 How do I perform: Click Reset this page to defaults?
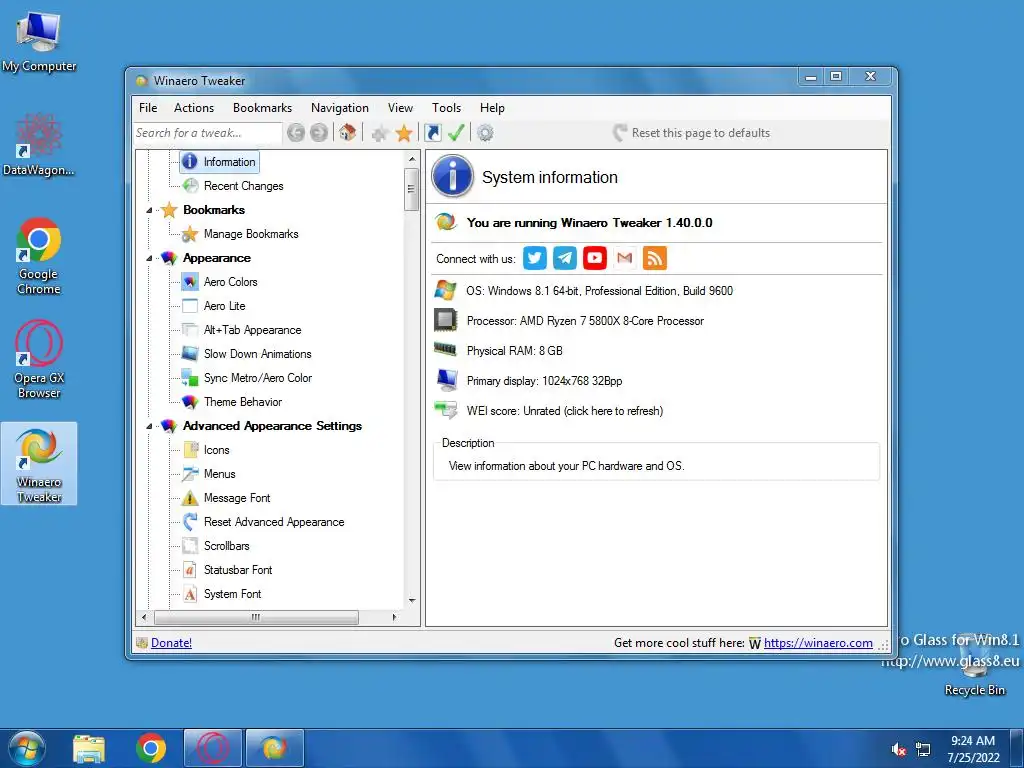692,133
